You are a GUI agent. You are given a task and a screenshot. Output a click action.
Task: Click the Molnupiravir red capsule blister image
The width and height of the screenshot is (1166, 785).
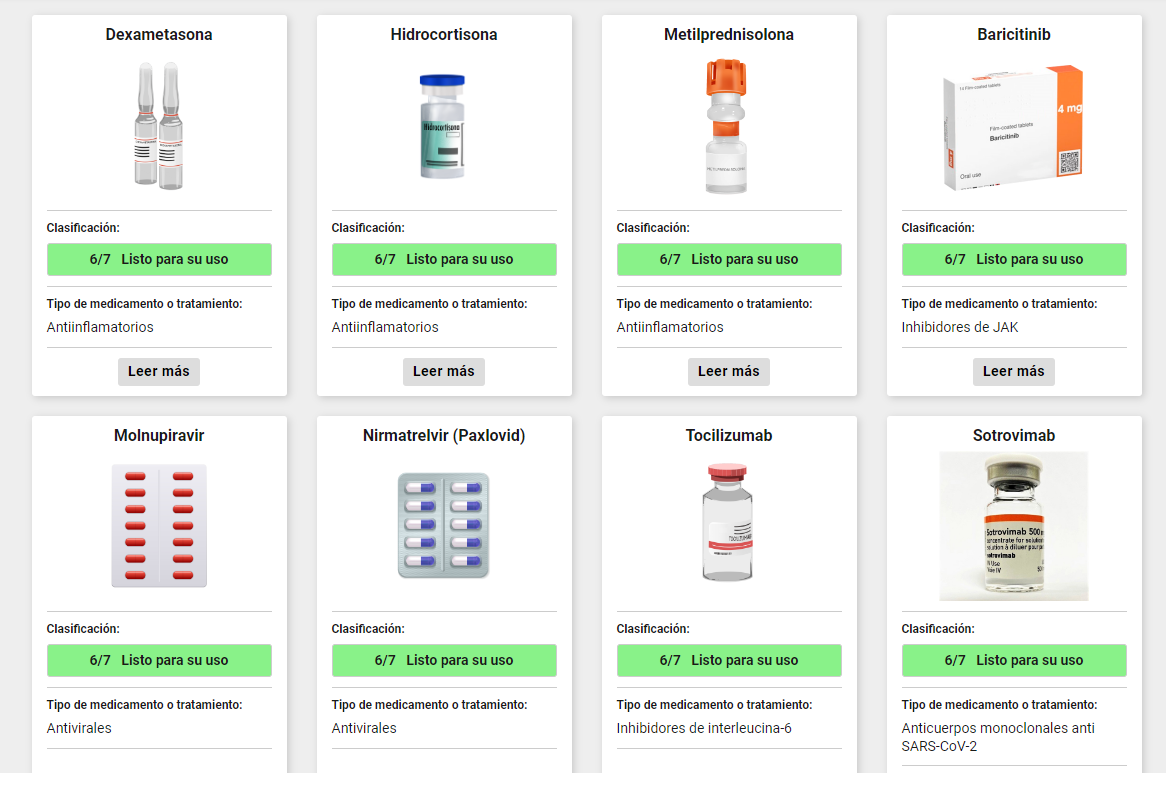[159, 526]
